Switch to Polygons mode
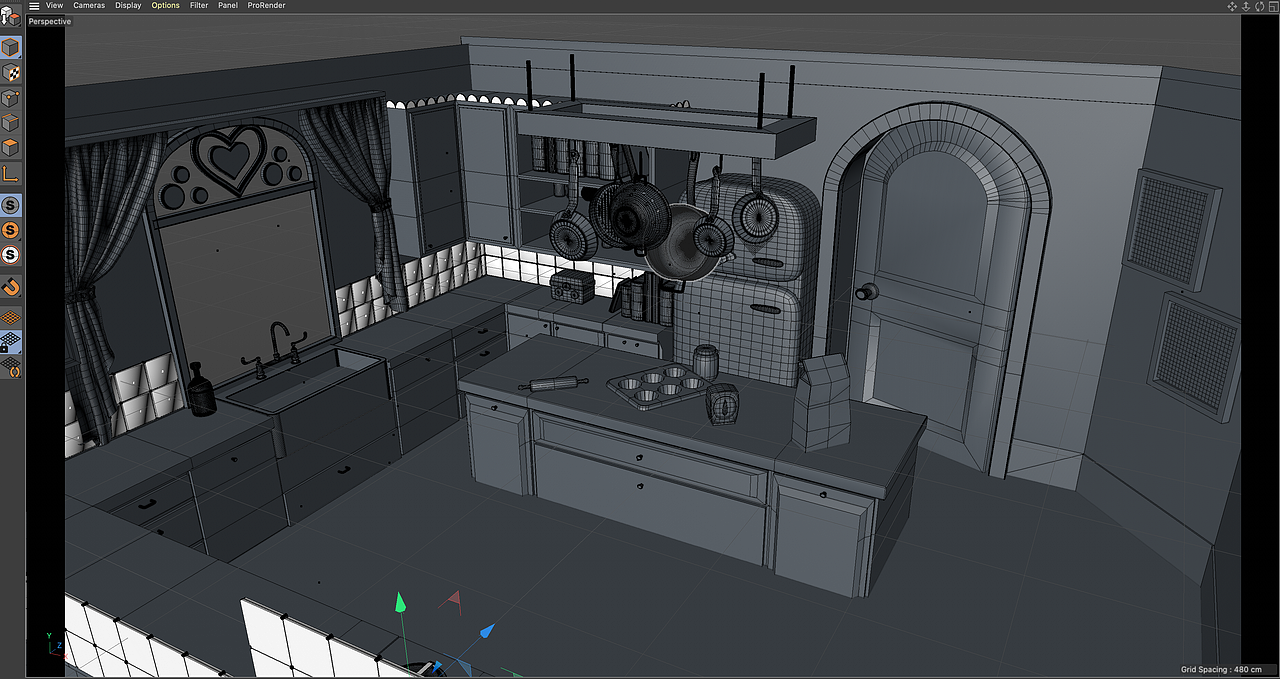 click(11, 148)
